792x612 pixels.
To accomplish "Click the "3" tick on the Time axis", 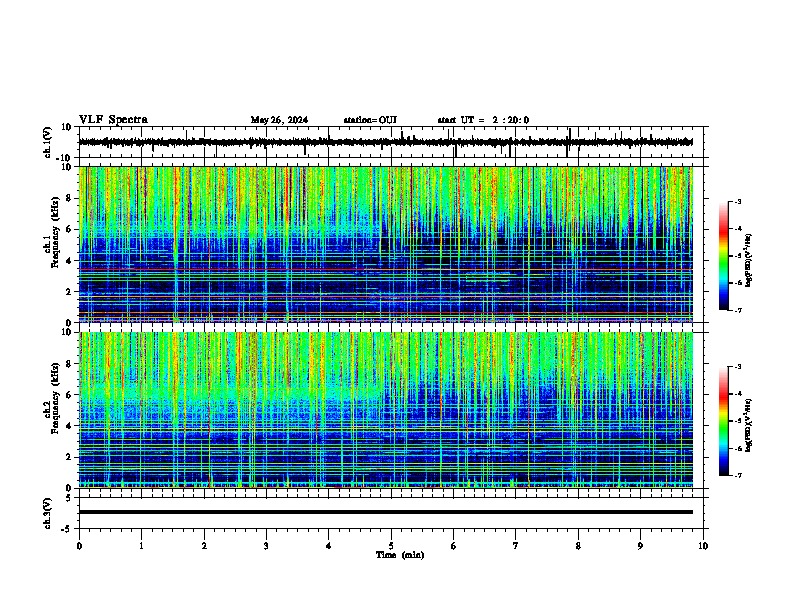I will (x=266, y=545).
